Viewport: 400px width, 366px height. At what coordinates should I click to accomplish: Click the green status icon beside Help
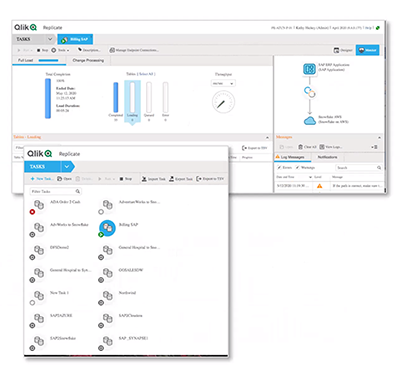coord(378,28)
